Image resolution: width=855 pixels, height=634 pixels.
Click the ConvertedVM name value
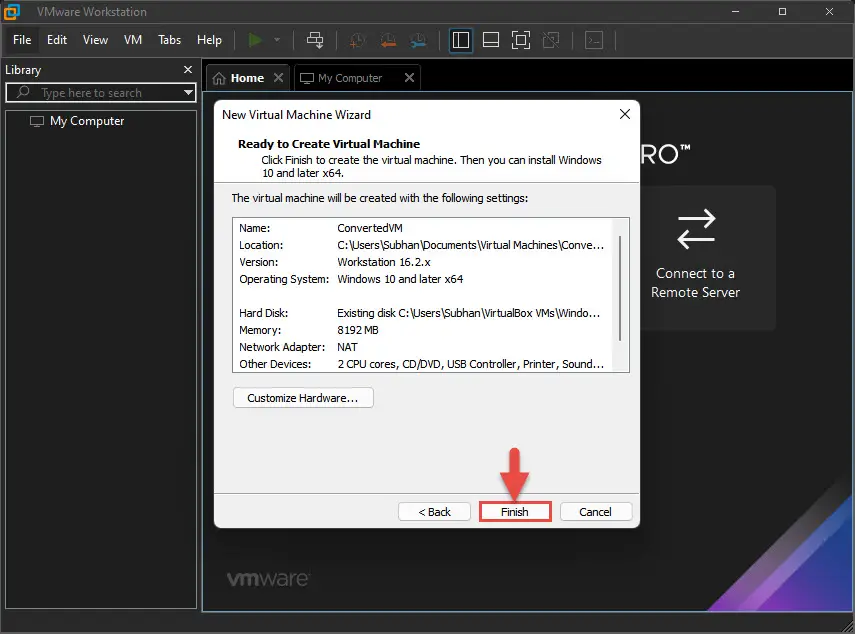[x=370, y=228]
